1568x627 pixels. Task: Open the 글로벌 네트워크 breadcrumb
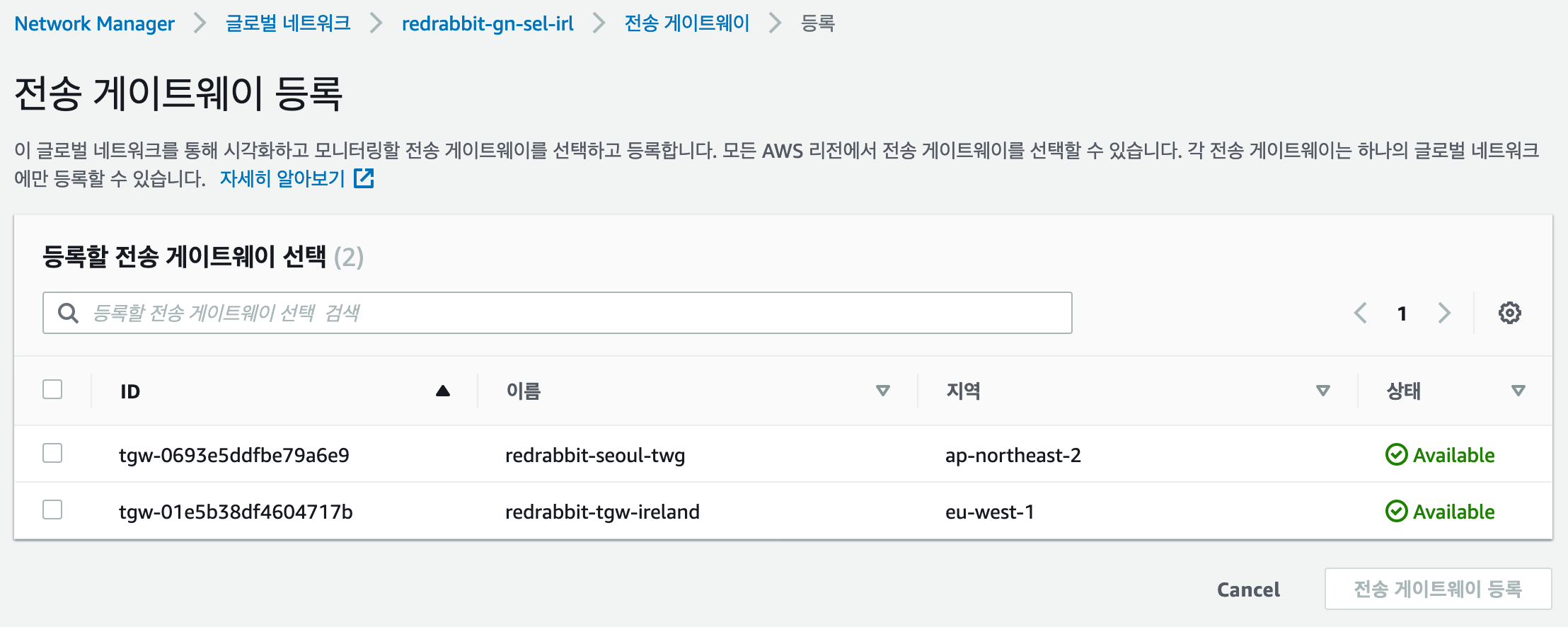click(x=288, y=23)
